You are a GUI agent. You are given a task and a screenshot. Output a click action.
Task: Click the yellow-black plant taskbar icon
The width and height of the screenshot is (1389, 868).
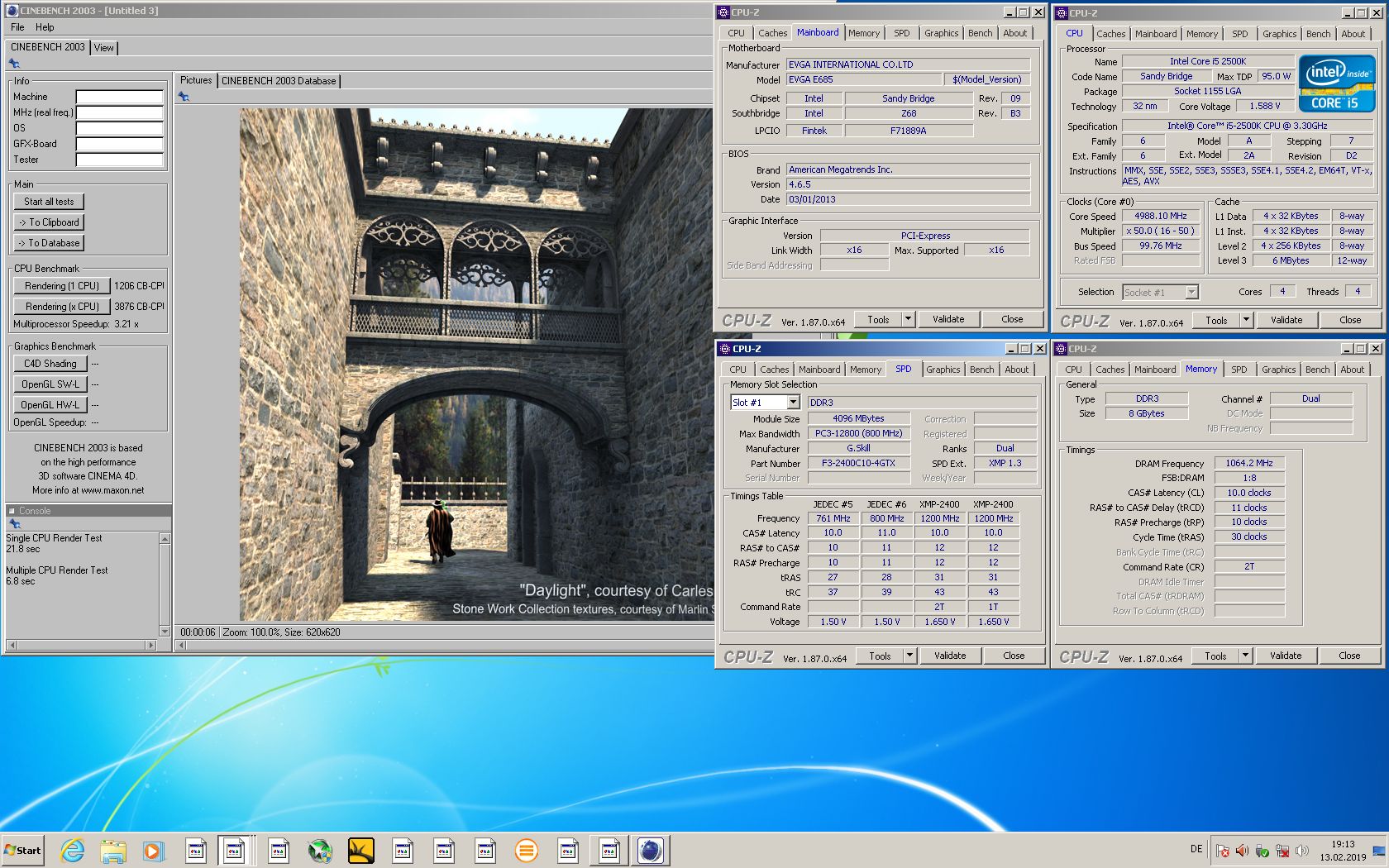point(361,850)
